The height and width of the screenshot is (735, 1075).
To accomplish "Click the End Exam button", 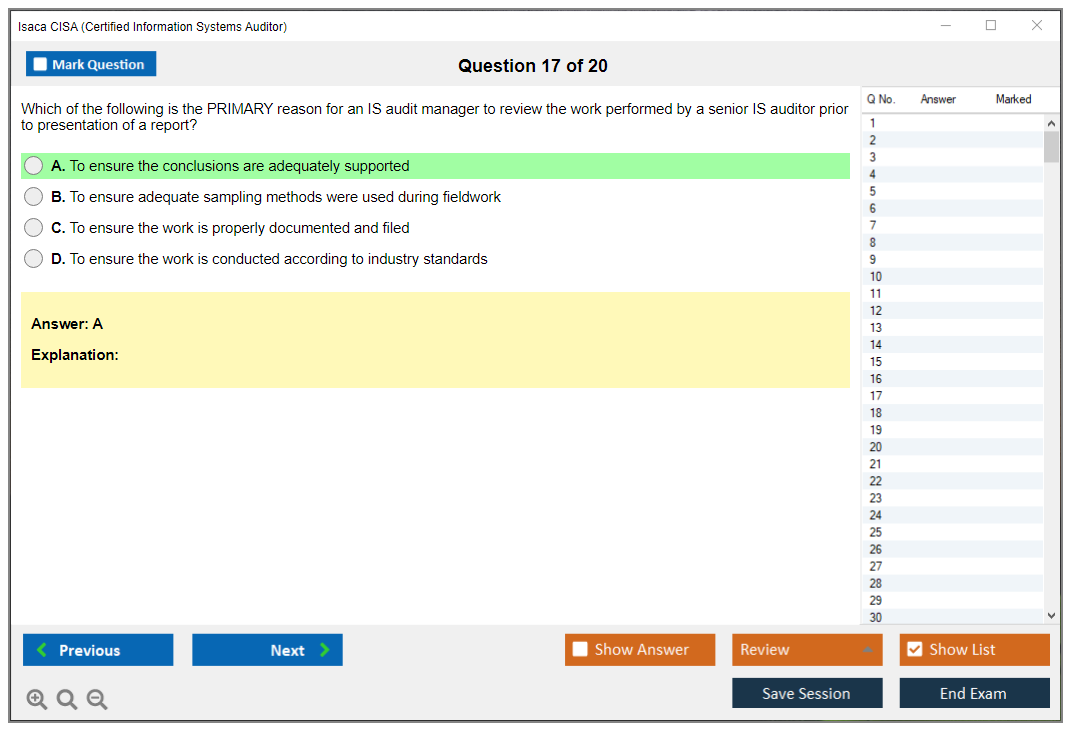I will coord(973,693).
